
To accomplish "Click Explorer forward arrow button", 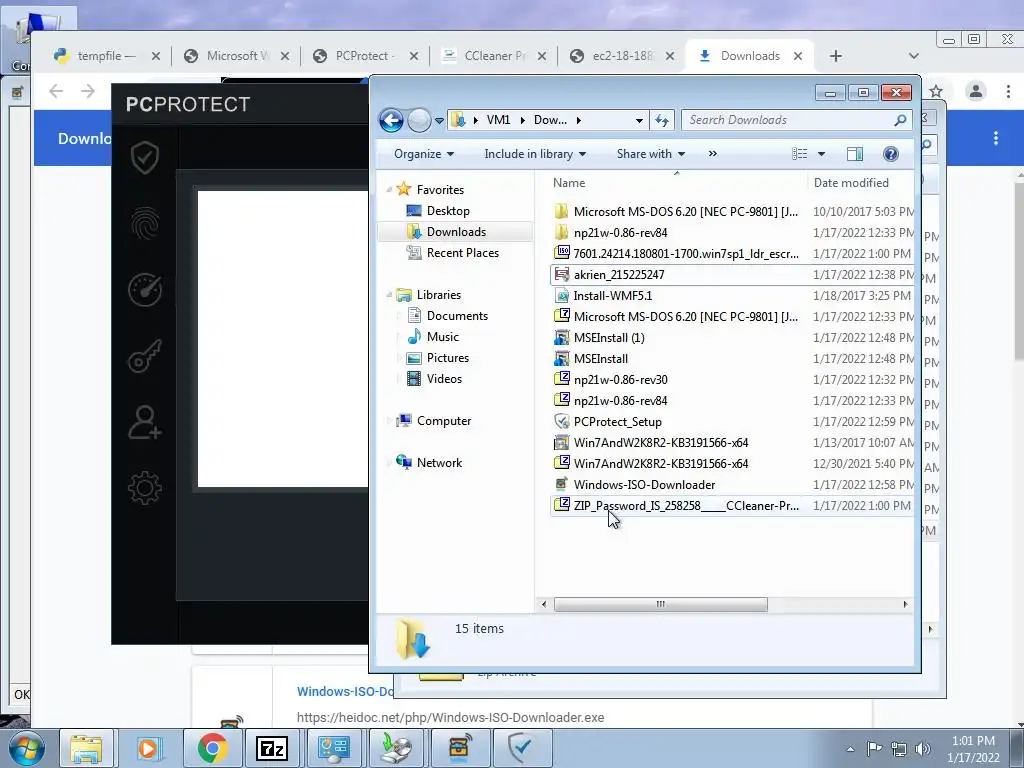I will (x=419, y=120).
